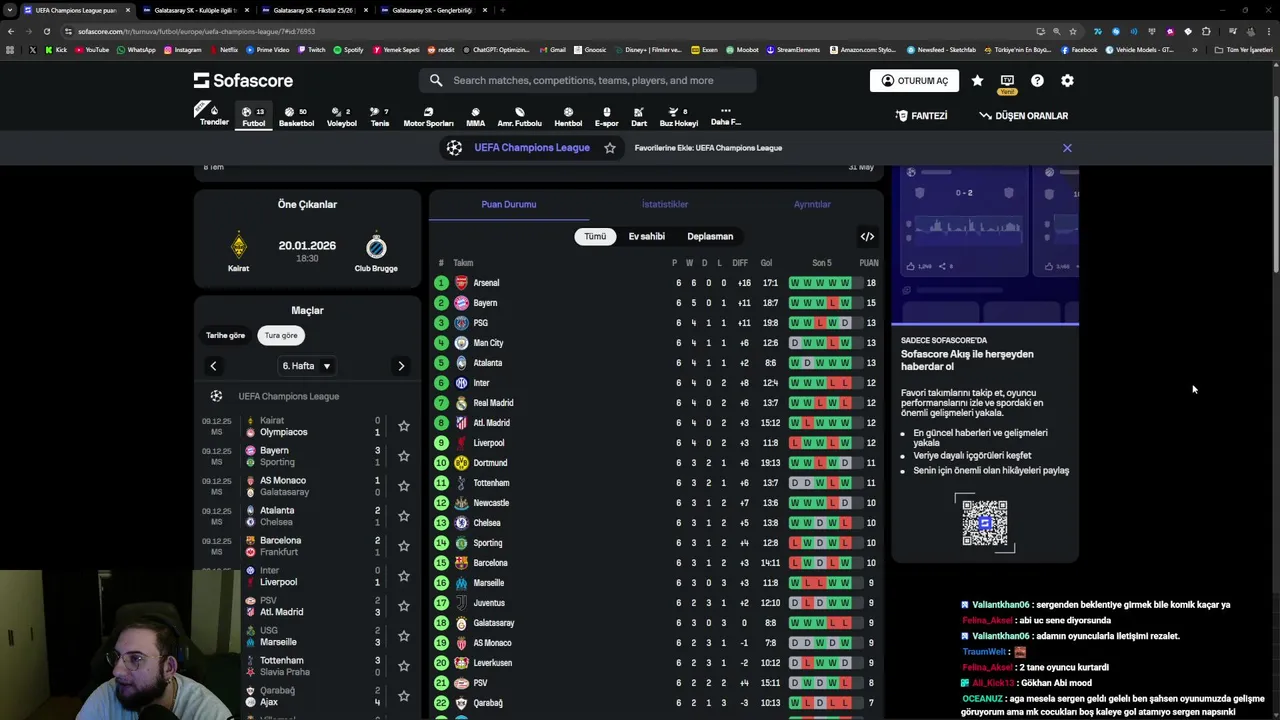
Task: Open the Trendler section icon
Action: tap(214, 114)
